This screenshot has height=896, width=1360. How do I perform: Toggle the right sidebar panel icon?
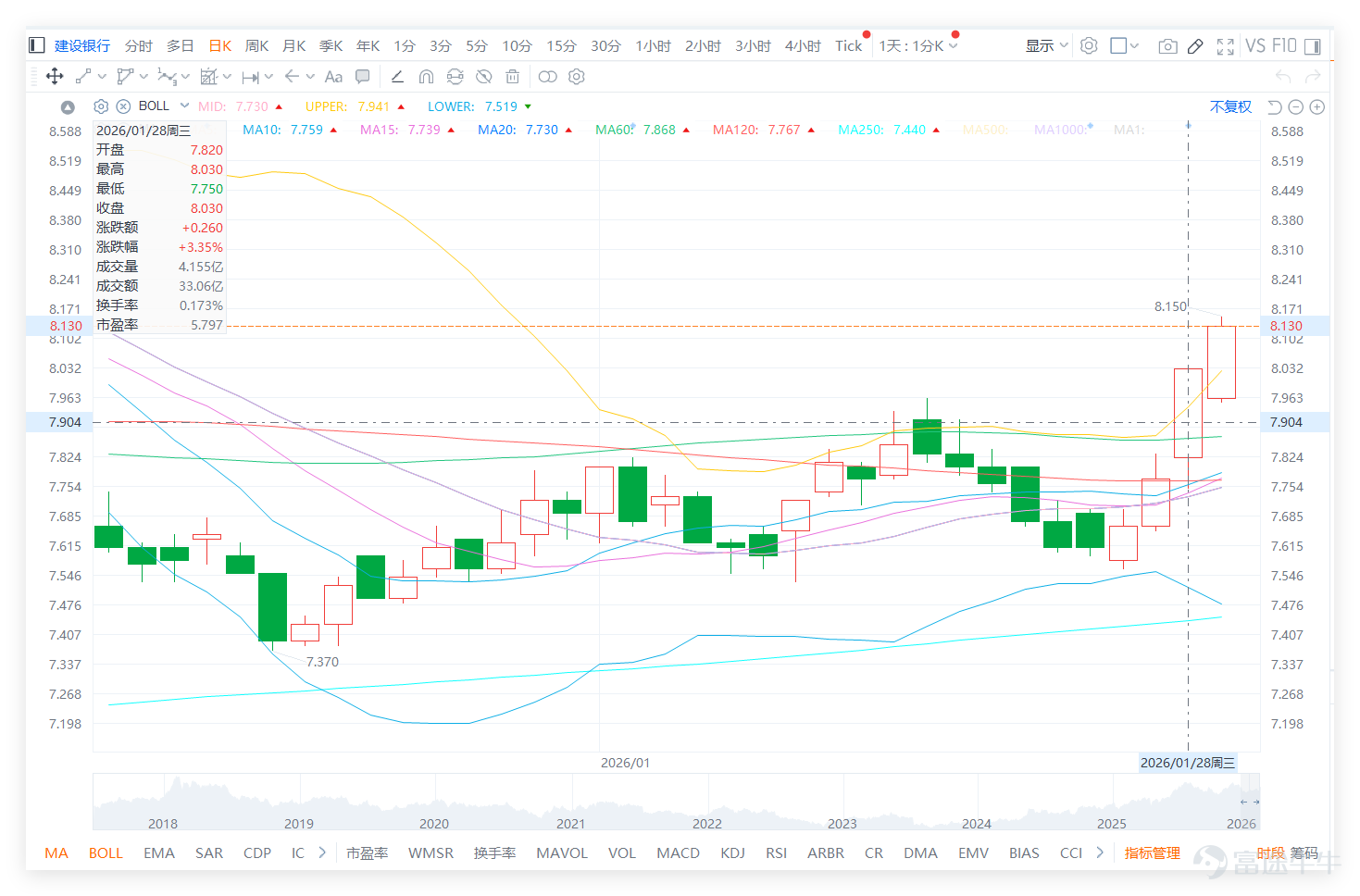click(x=1313, y=45)
